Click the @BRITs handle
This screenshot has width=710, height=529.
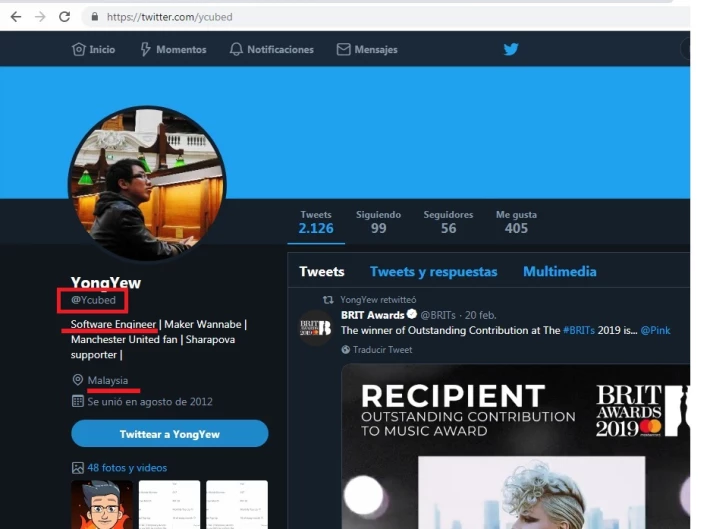click(438, 315)
